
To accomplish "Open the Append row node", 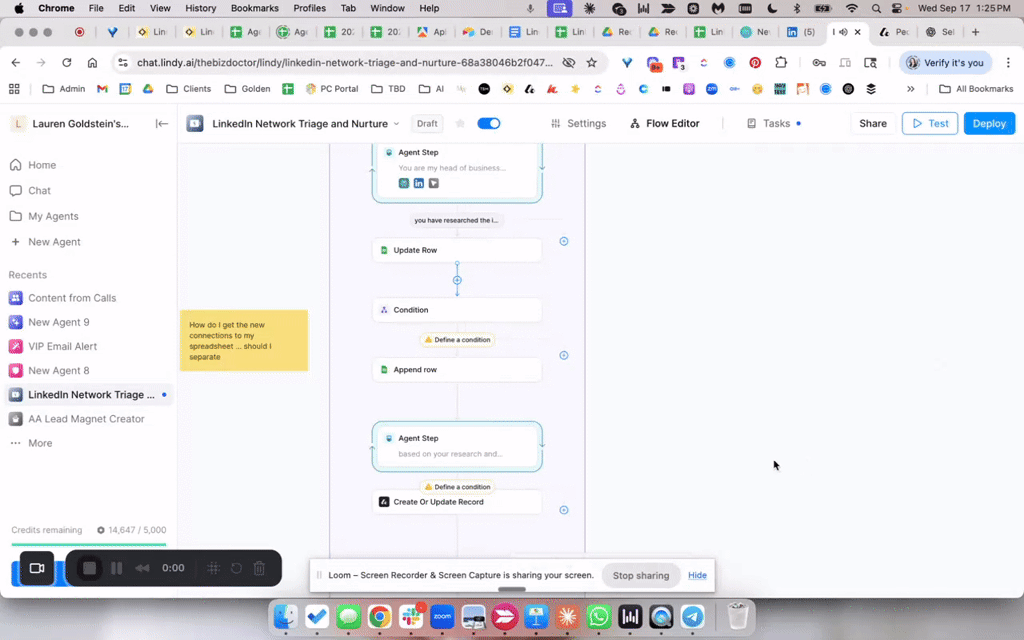I will pyautogui.click(x=457, y=370).
